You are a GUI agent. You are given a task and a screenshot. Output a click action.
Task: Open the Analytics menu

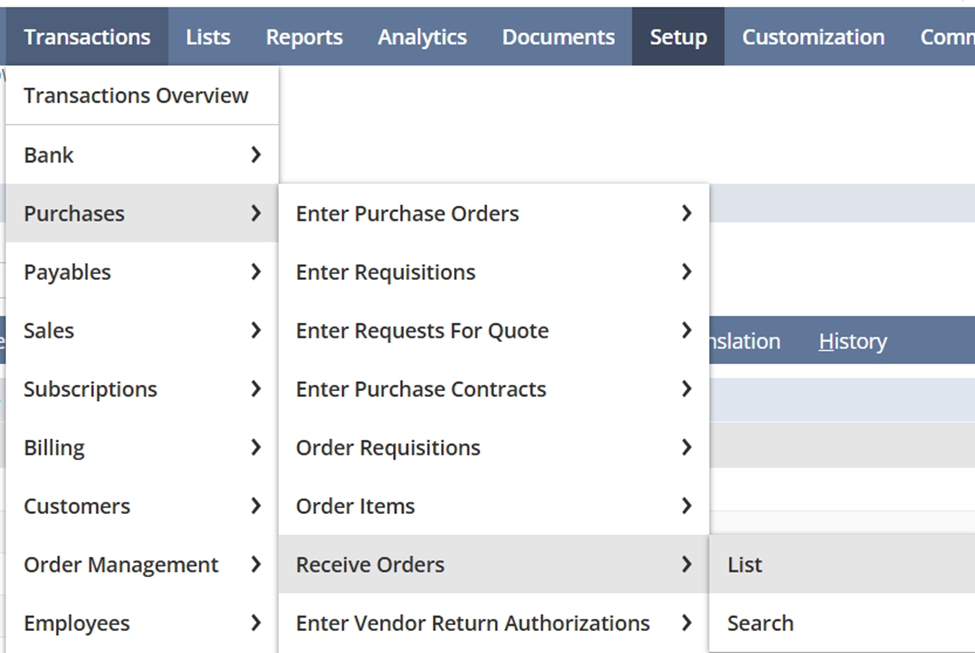pos(422,37)
